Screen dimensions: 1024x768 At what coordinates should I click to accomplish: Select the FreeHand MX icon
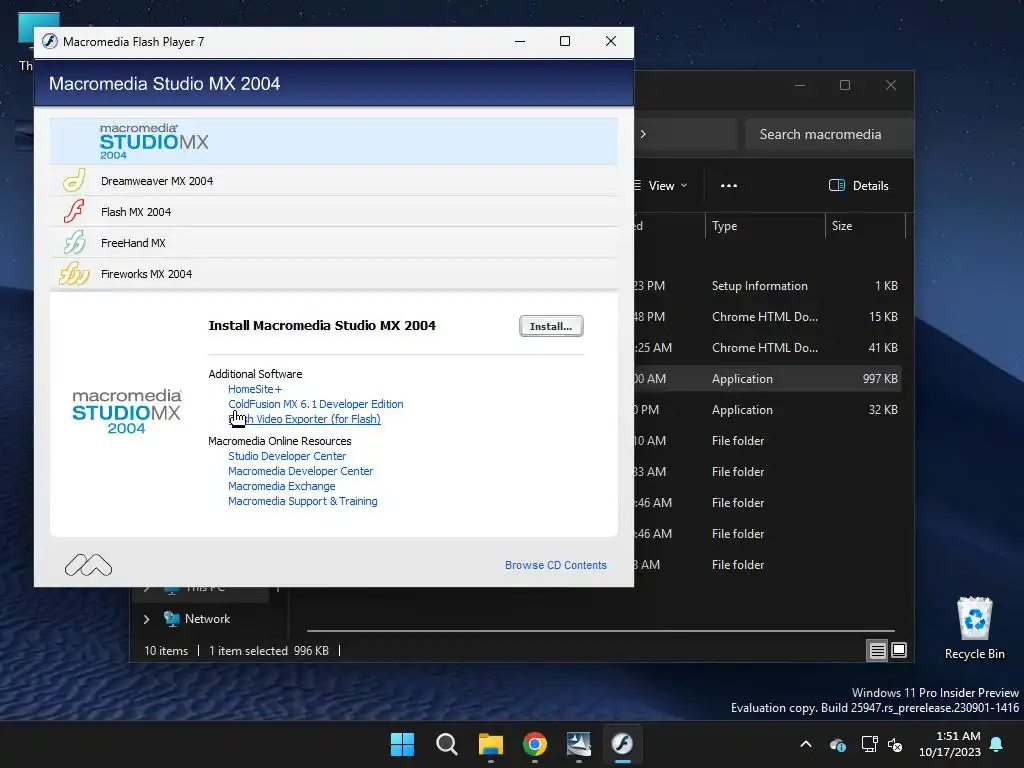[x=74, y=242]
